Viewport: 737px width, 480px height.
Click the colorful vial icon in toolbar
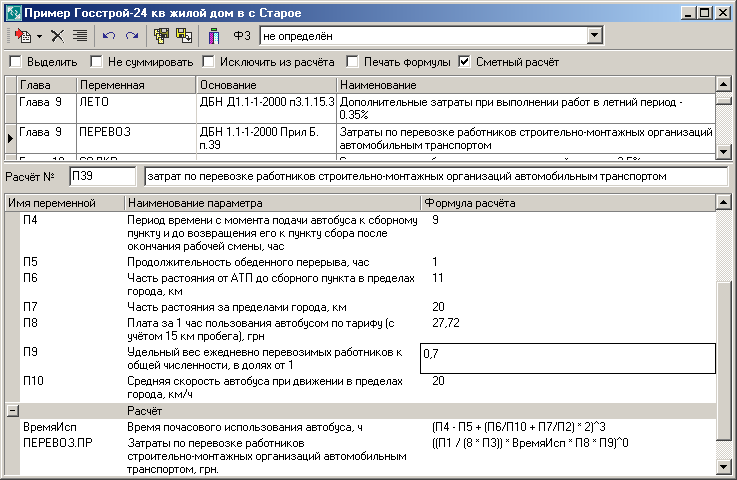(214, 36)
